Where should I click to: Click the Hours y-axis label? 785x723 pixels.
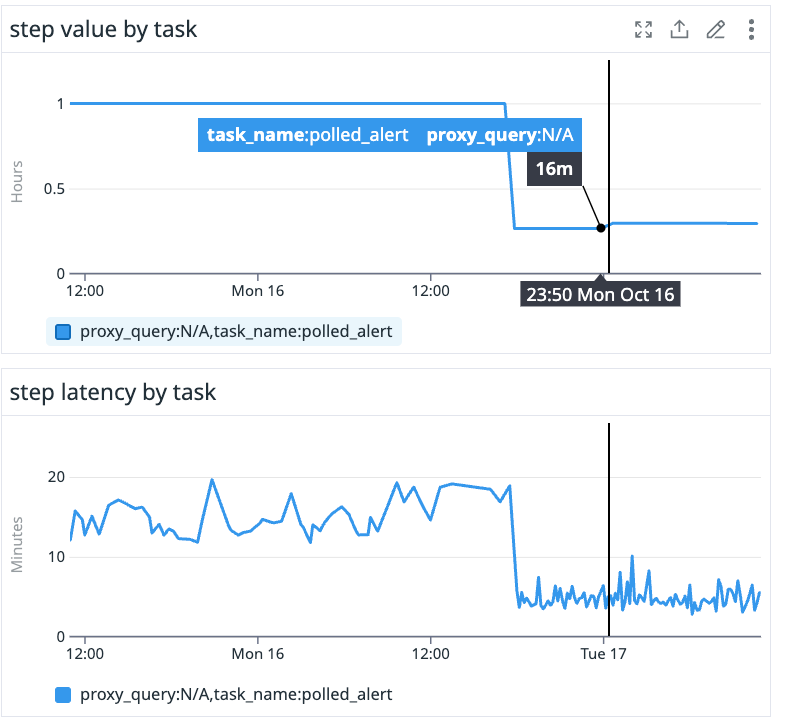[x=17, y=182]
